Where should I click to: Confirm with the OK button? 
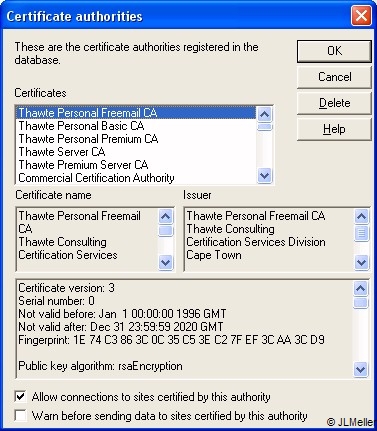click(x=334, y=51)
